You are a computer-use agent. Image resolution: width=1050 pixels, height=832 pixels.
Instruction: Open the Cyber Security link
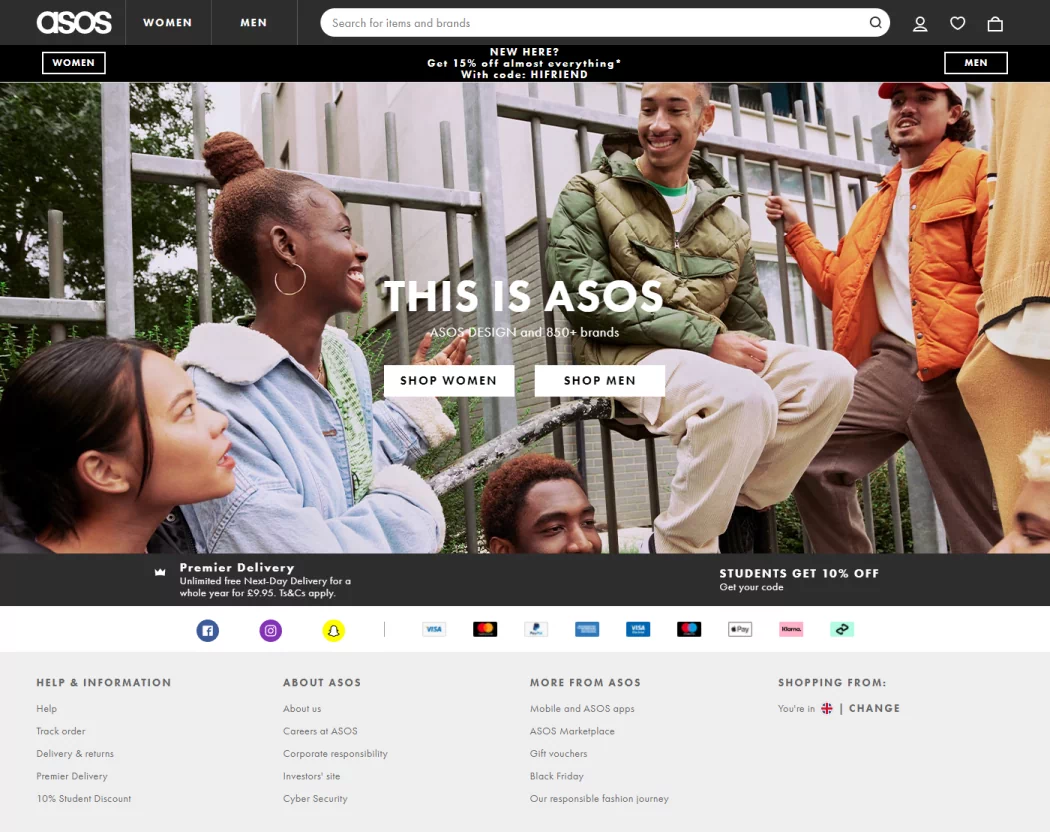(x=315, y=799)
